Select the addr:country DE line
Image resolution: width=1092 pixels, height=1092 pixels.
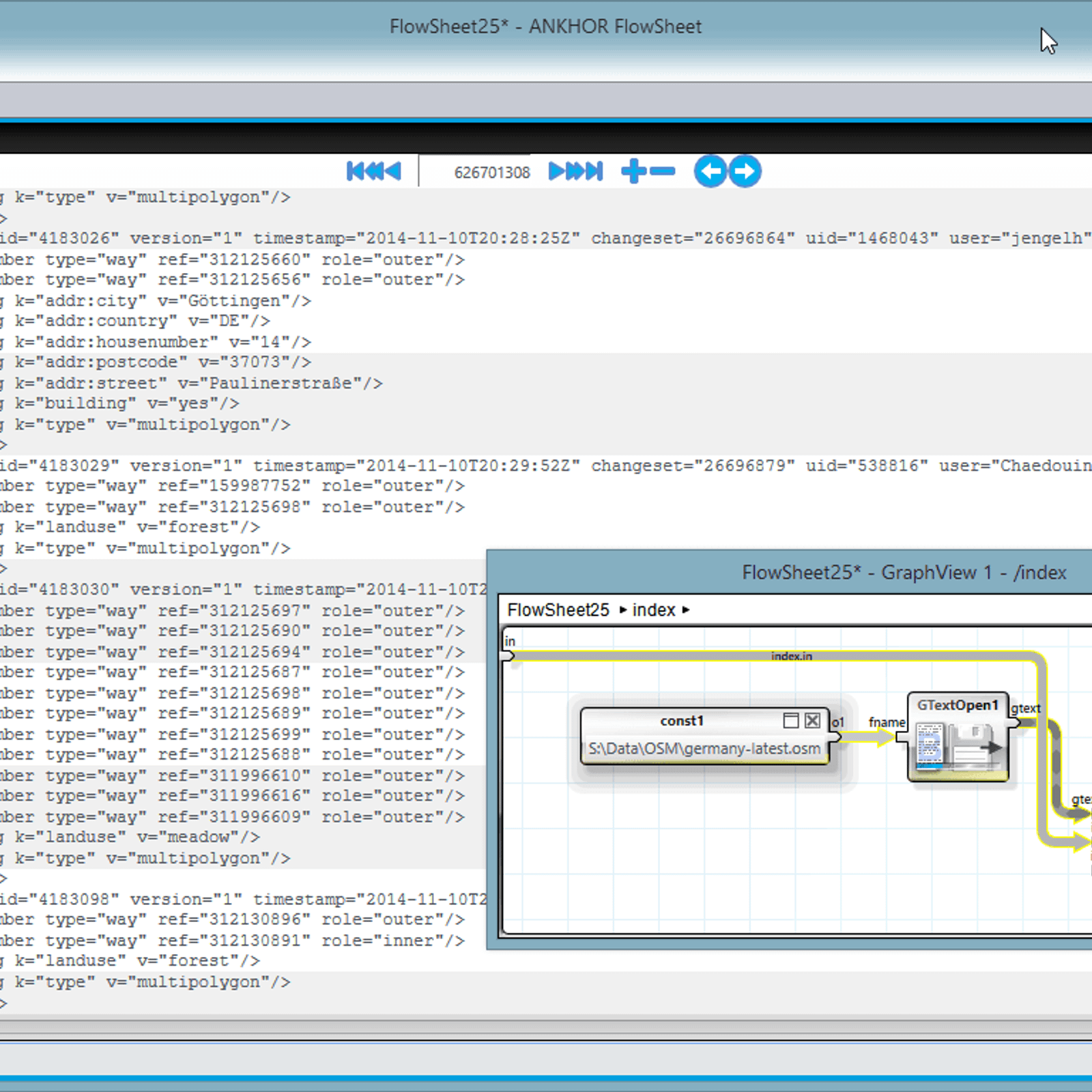[136, 321]
